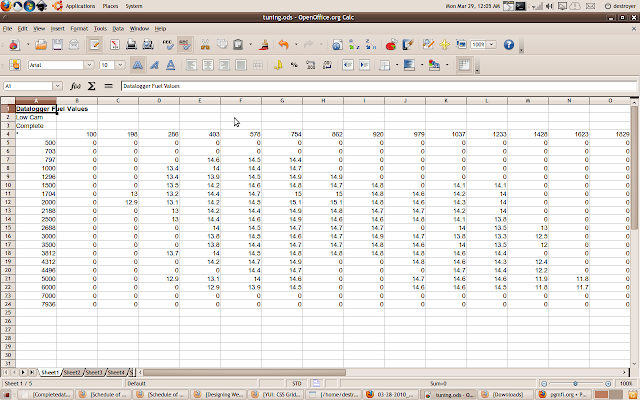Expand the Font Size dropdown
640x400 pixels.
click(121, 65)
